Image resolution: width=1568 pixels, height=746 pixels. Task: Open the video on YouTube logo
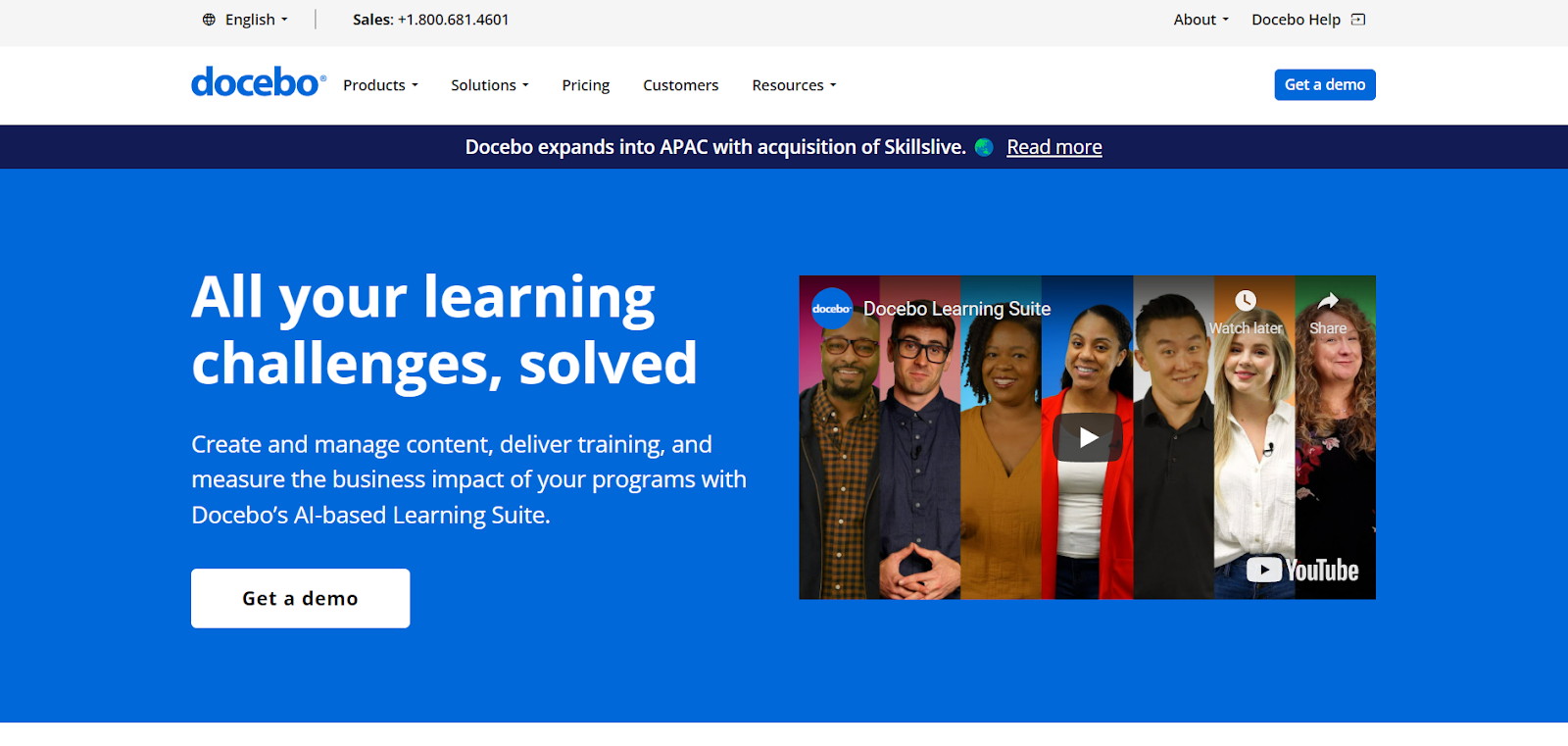click(x=1302, y=570)
